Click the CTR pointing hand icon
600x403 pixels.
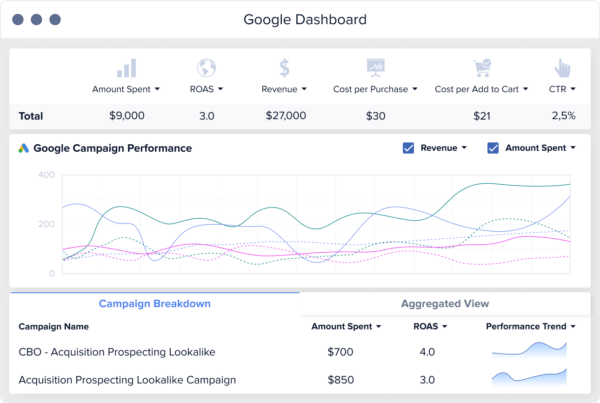pyautogui.click(x=562, y=68)
